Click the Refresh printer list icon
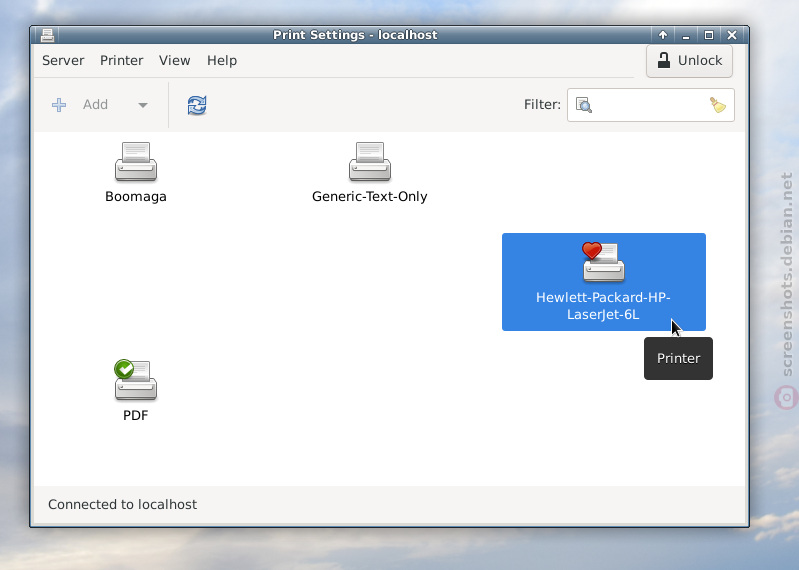This screenshot has height=570, width=799. pos(197,105)
